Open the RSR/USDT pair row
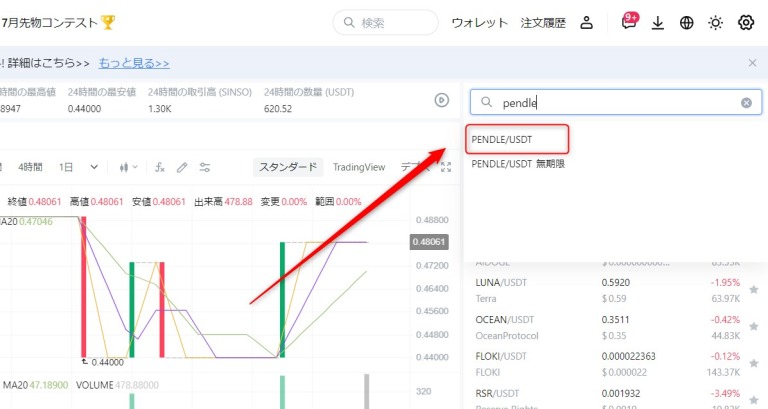The height and width of the screenshot is (409, 768). click(x=616, y=398)
